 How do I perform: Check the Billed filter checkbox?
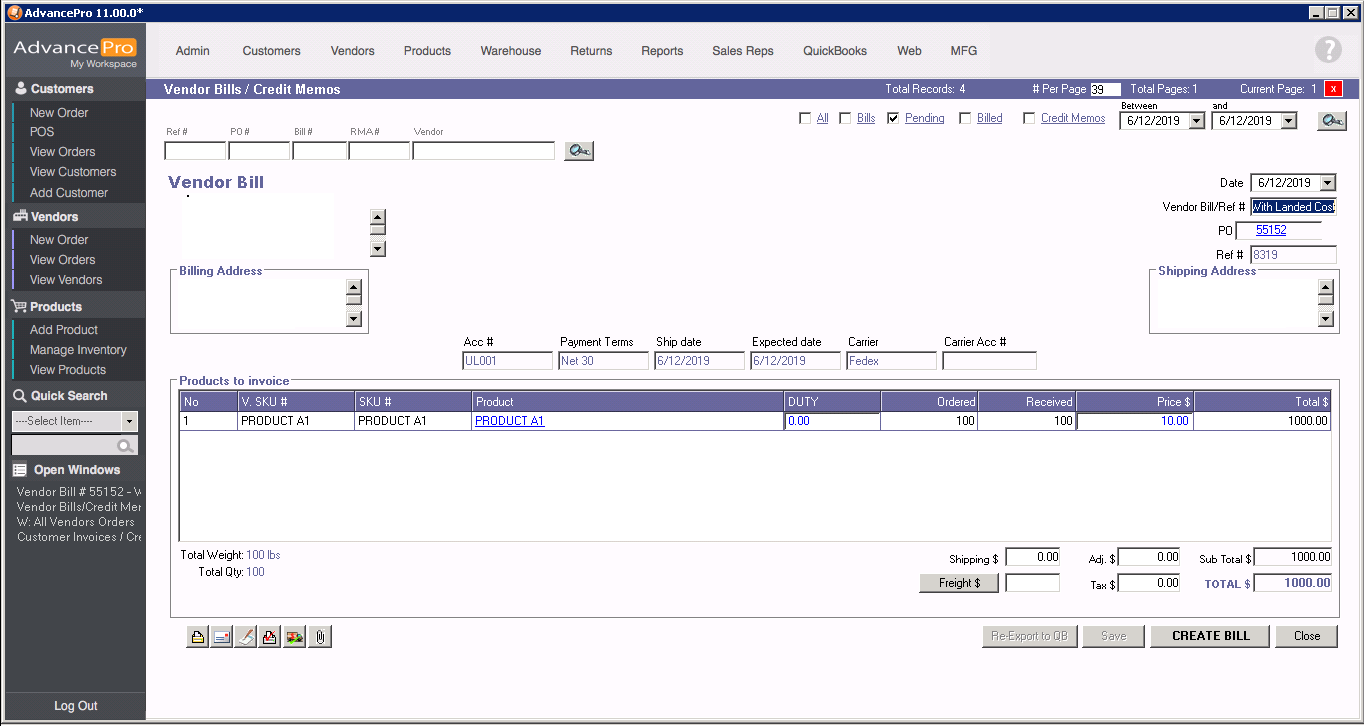pos(965,118)
